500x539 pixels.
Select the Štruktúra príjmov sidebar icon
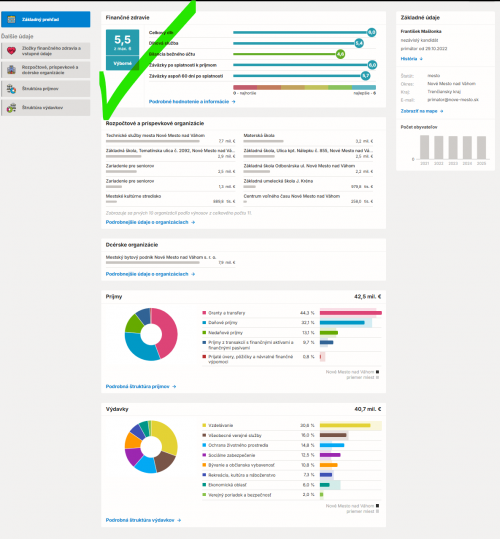point(11,89)
